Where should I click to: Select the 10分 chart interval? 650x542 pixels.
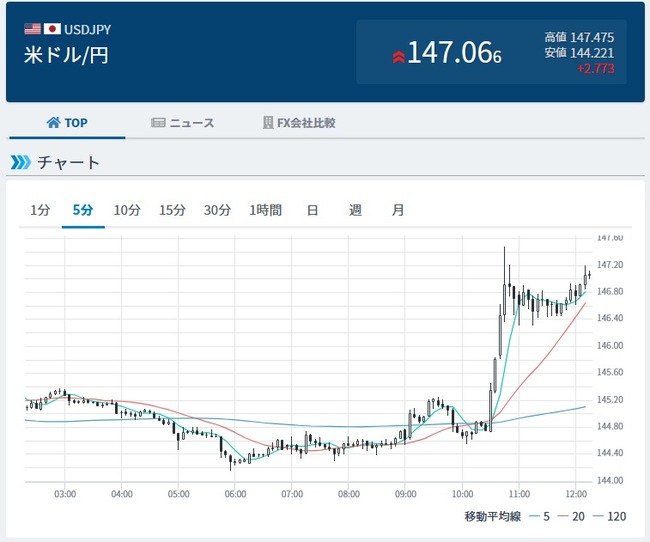127,210
